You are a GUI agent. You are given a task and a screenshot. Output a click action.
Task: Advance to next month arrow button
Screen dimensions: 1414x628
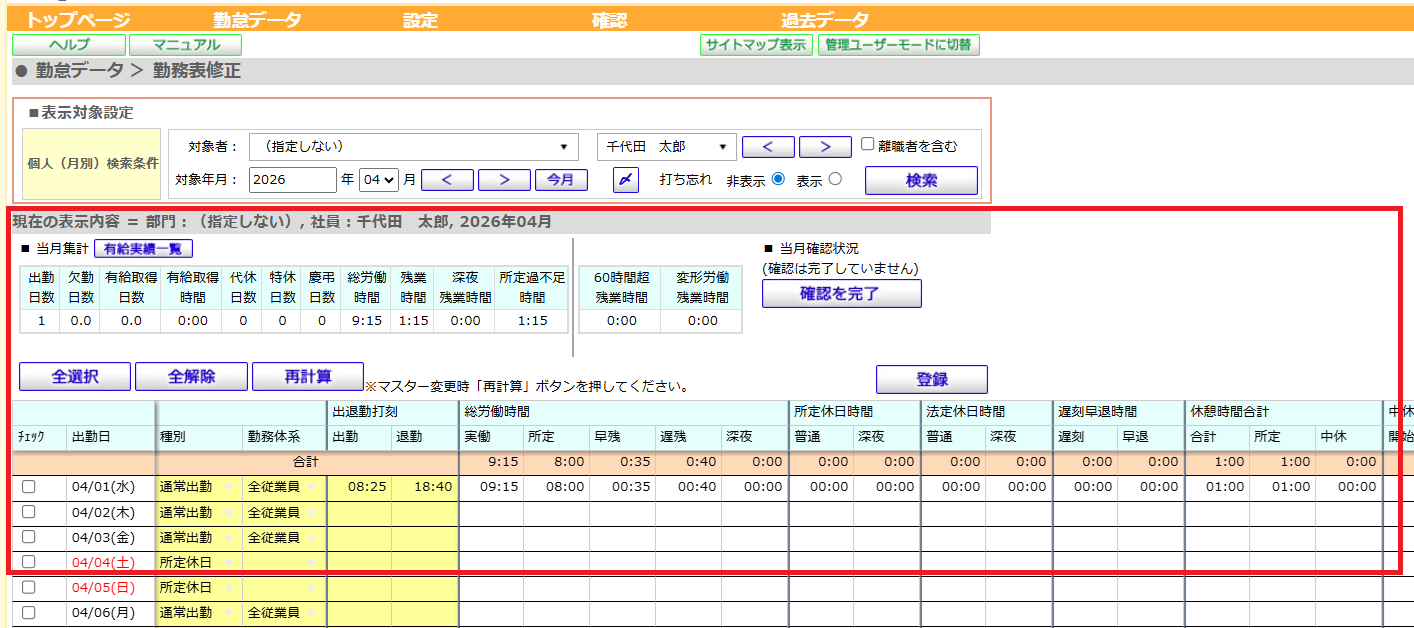pos(504,180)
